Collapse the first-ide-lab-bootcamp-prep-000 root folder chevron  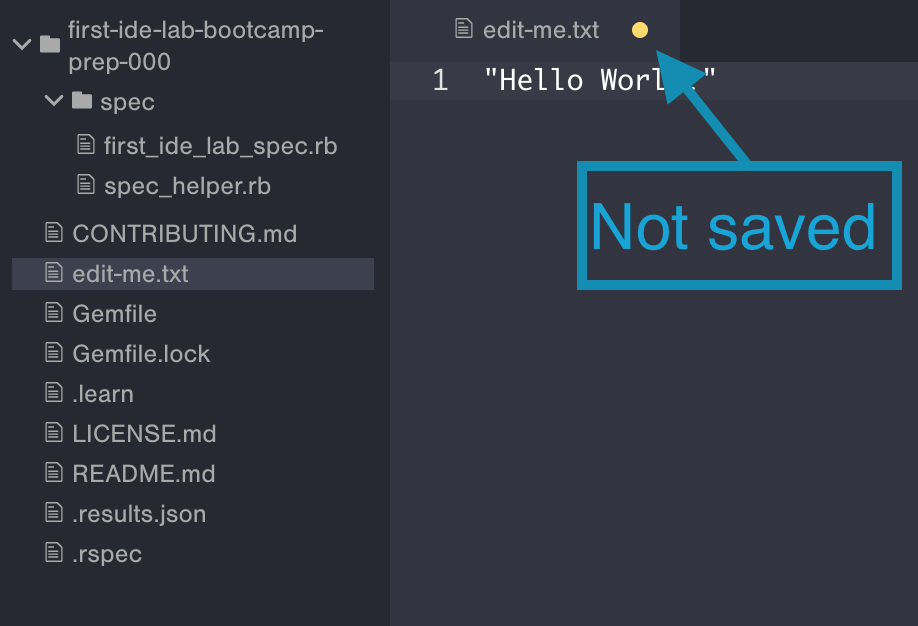tap(21, 44)
